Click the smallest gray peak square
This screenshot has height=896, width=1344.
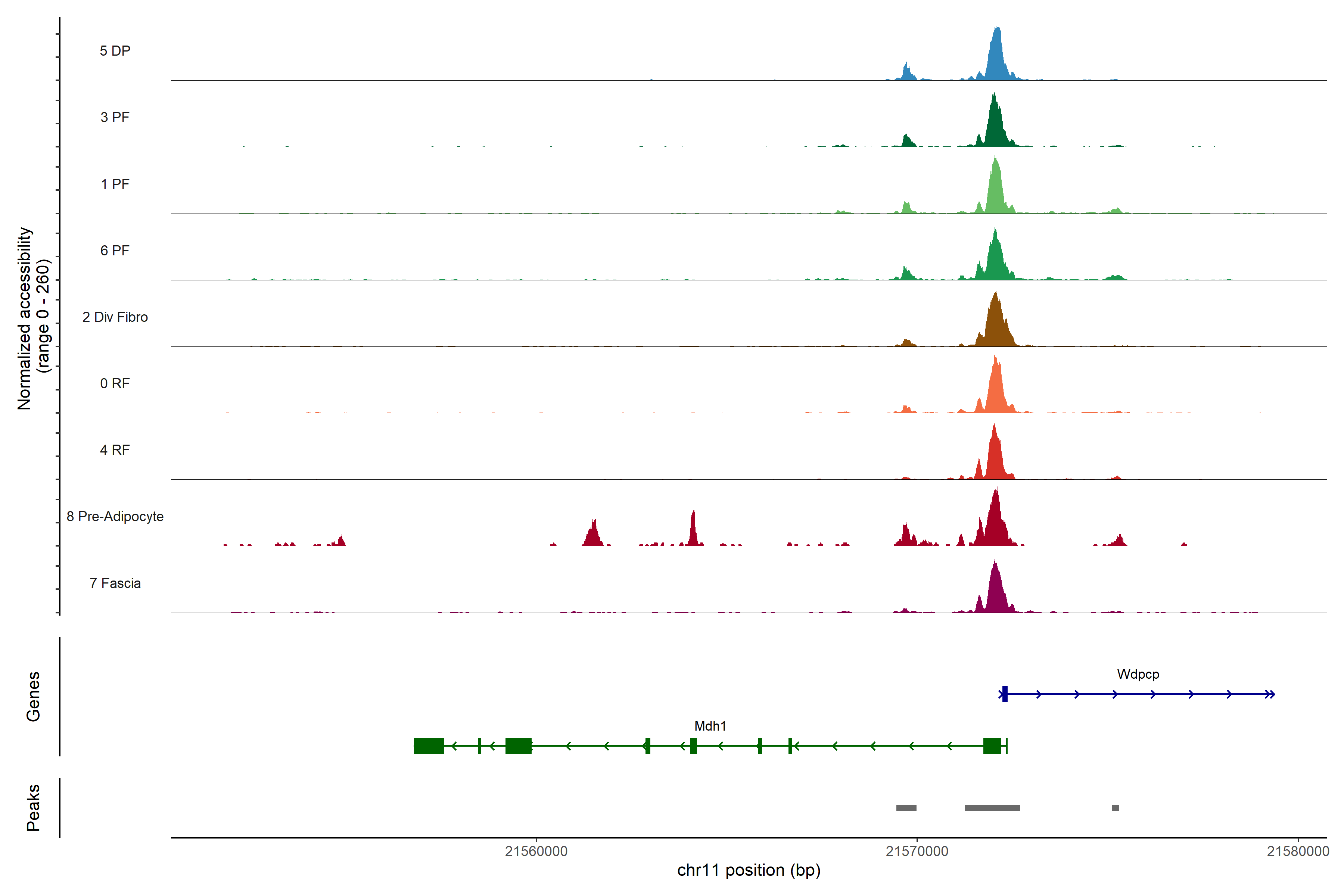tap(1115, 808)
